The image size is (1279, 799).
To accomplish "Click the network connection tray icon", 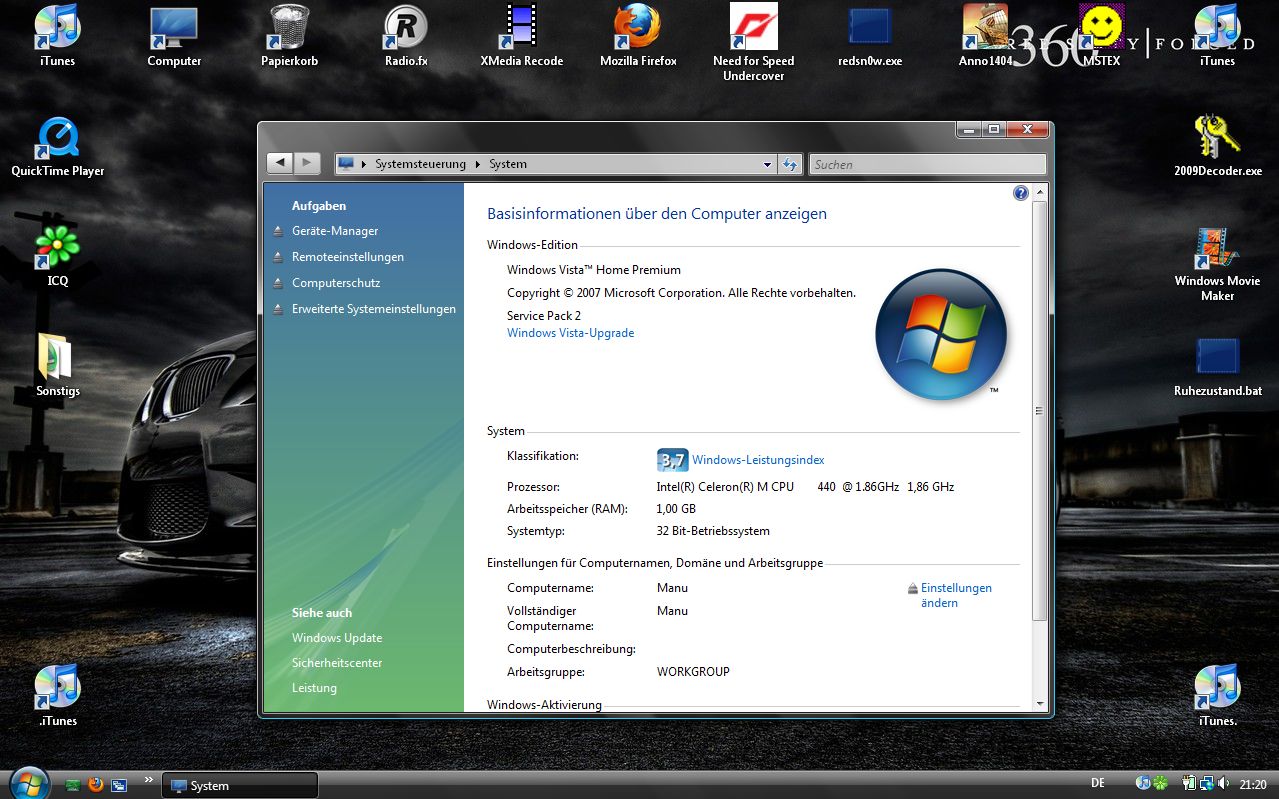I will (1207, 784).
